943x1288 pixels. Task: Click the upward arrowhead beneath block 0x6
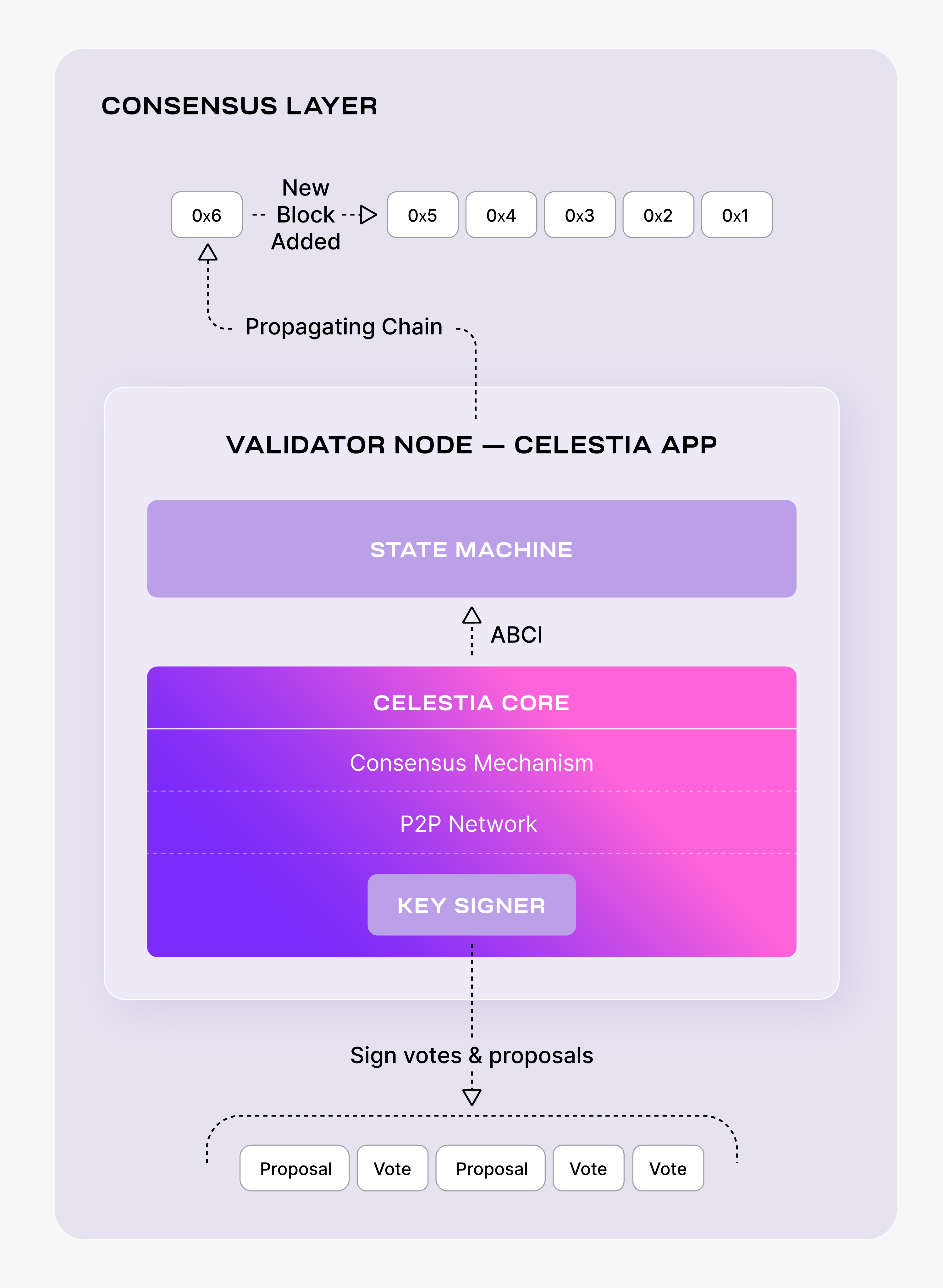tap(208, 252)
